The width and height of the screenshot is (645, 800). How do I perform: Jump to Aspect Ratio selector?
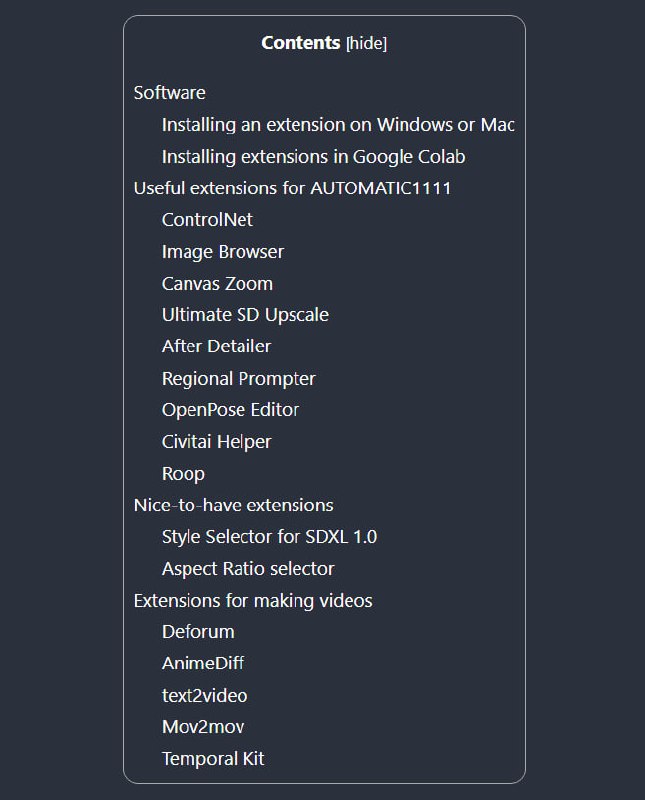click(x=248, y=569)
